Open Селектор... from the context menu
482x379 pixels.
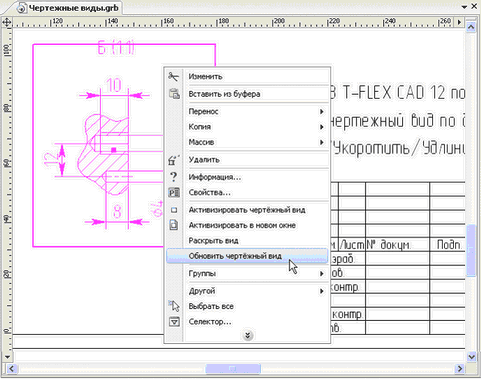[248, 322]
